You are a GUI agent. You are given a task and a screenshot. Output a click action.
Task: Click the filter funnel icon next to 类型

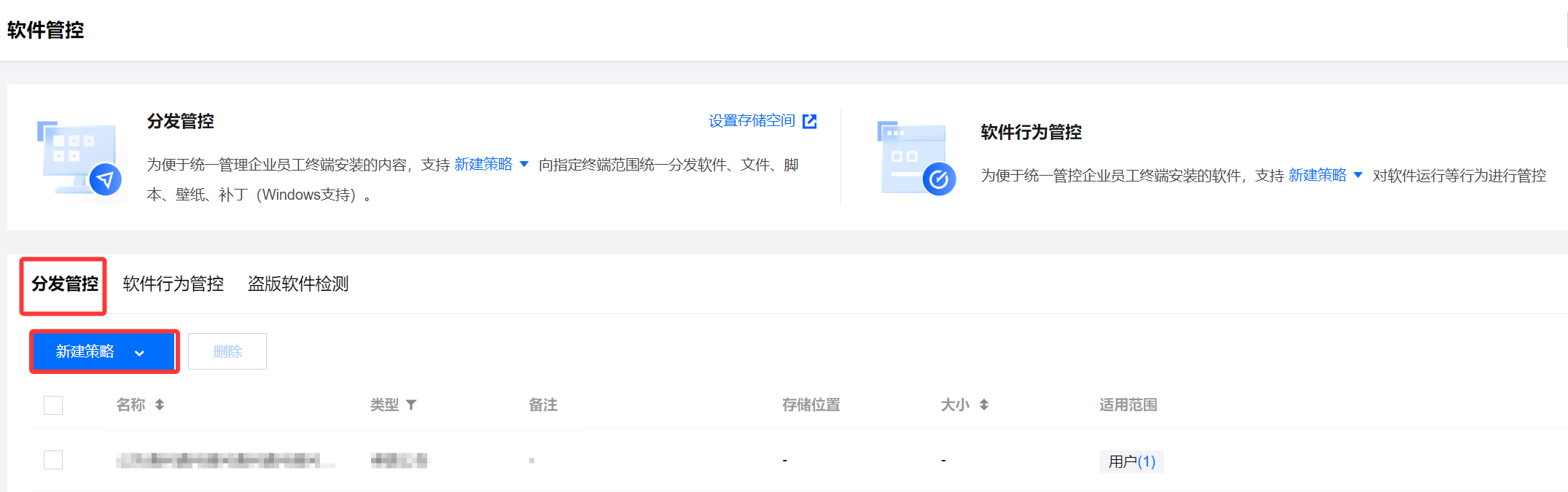point(411,405)
